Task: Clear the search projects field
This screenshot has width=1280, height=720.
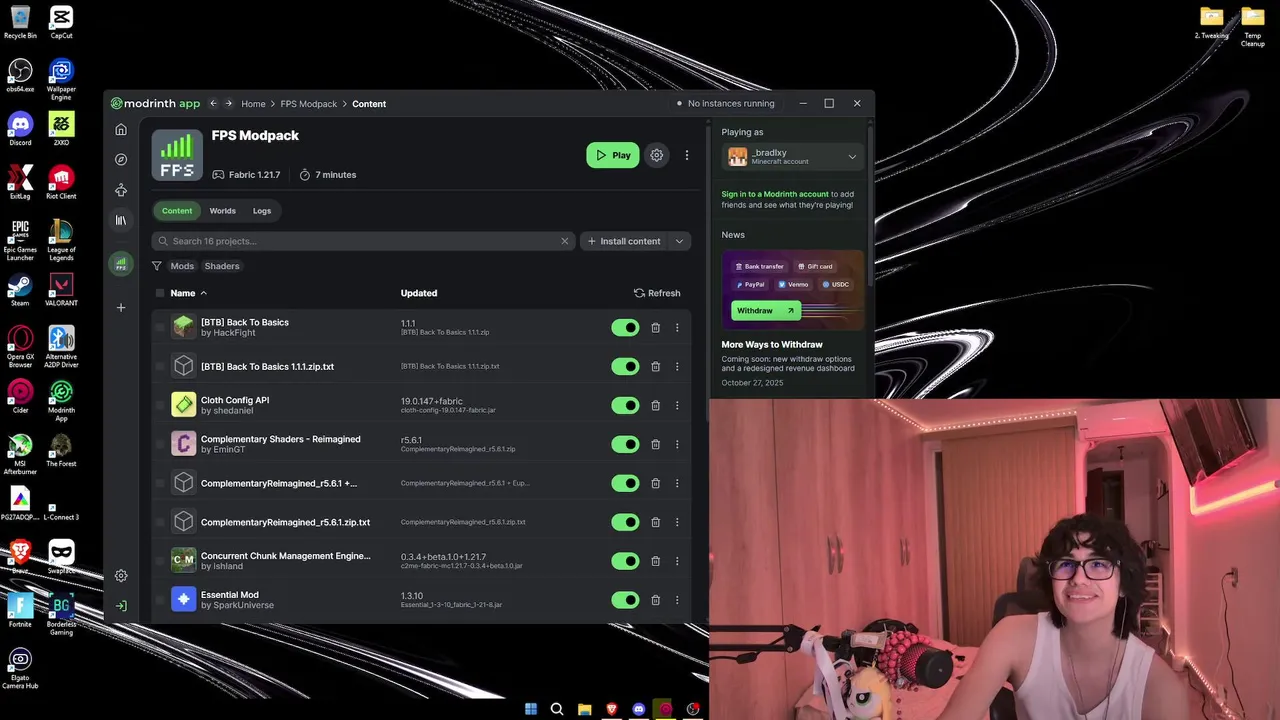Action: (x=564, y=241)
